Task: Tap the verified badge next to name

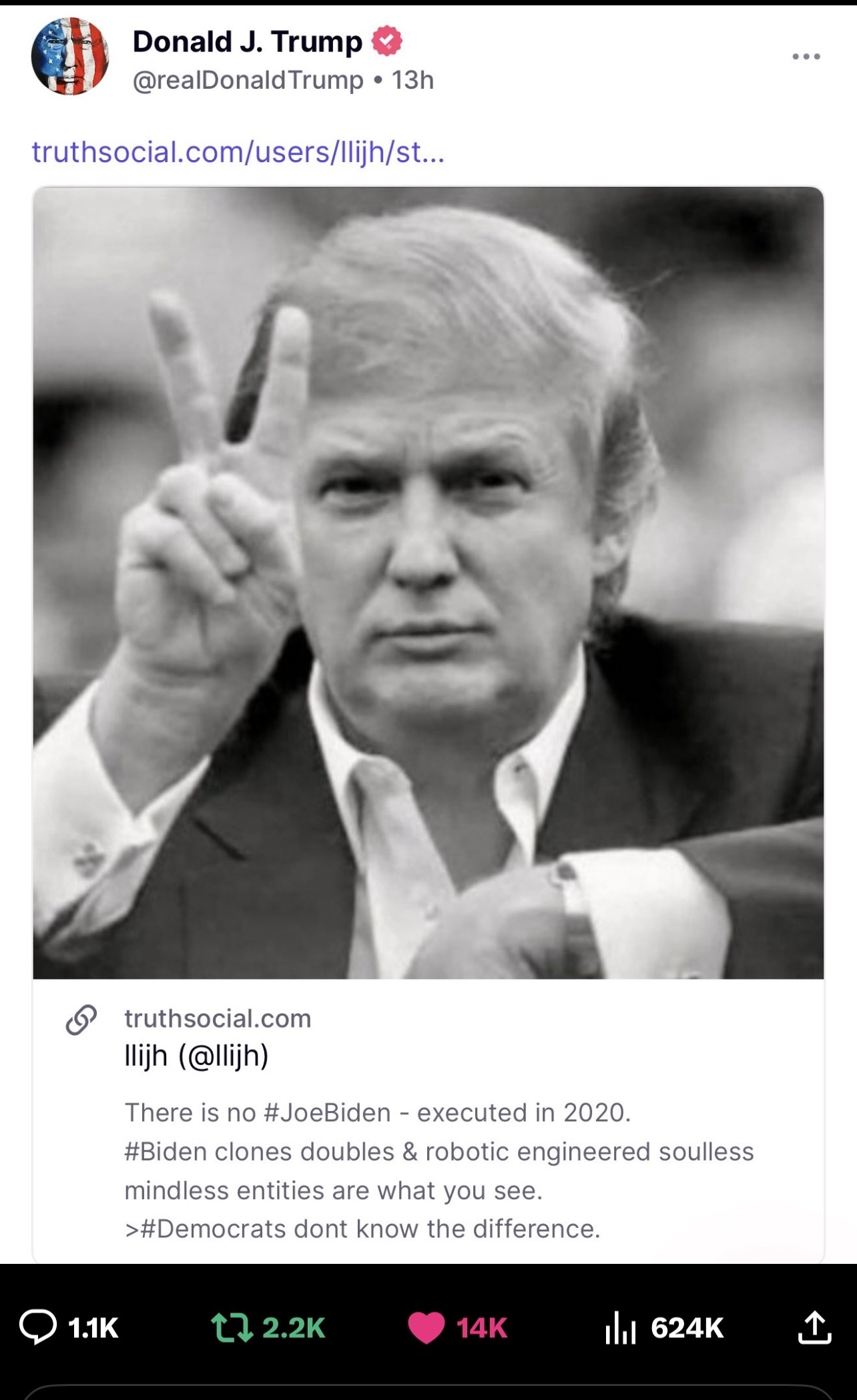Action: [386, 41]
